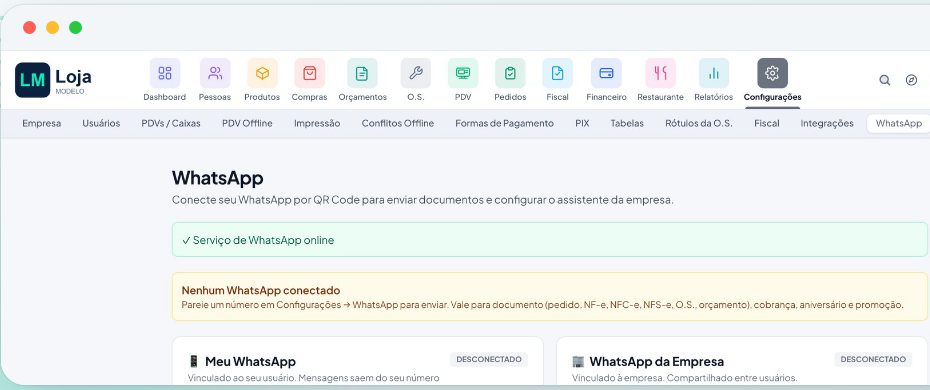Viewport: 930px width, 390px height.
Task: Click the 'Pareie um número em Configurações' hint text
Action: (542, 305)
